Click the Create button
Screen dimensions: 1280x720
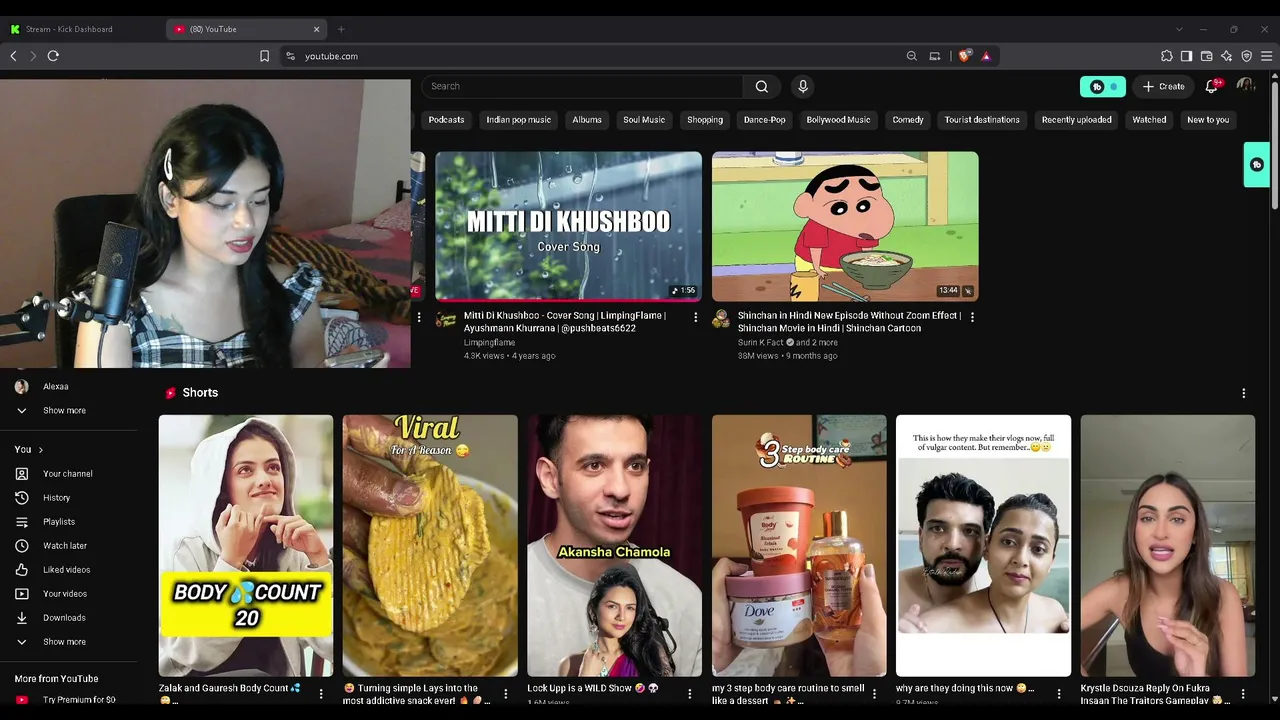tap(1164, 86)
